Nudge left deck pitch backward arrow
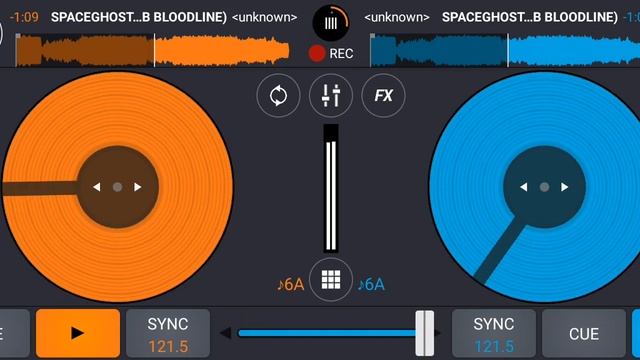This screenshot has width=640, height=360. (x=96, y=187)
